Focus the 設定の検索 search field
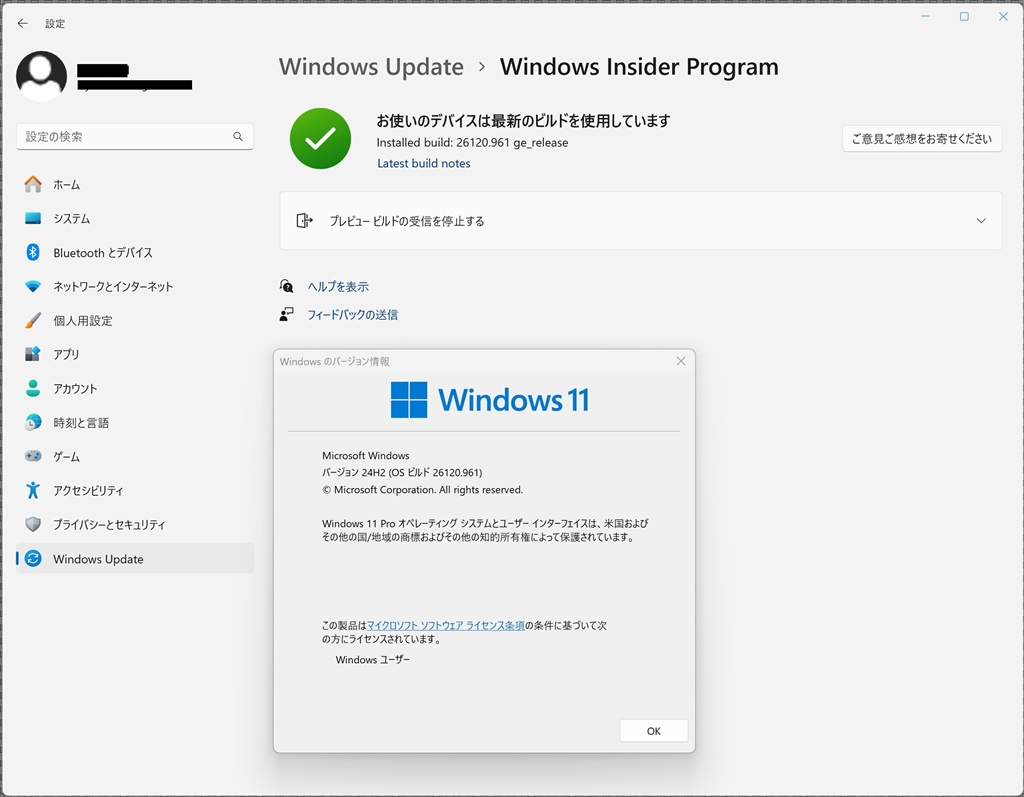Viewport: 1024px width, 797px height. [x=135, y=137]
